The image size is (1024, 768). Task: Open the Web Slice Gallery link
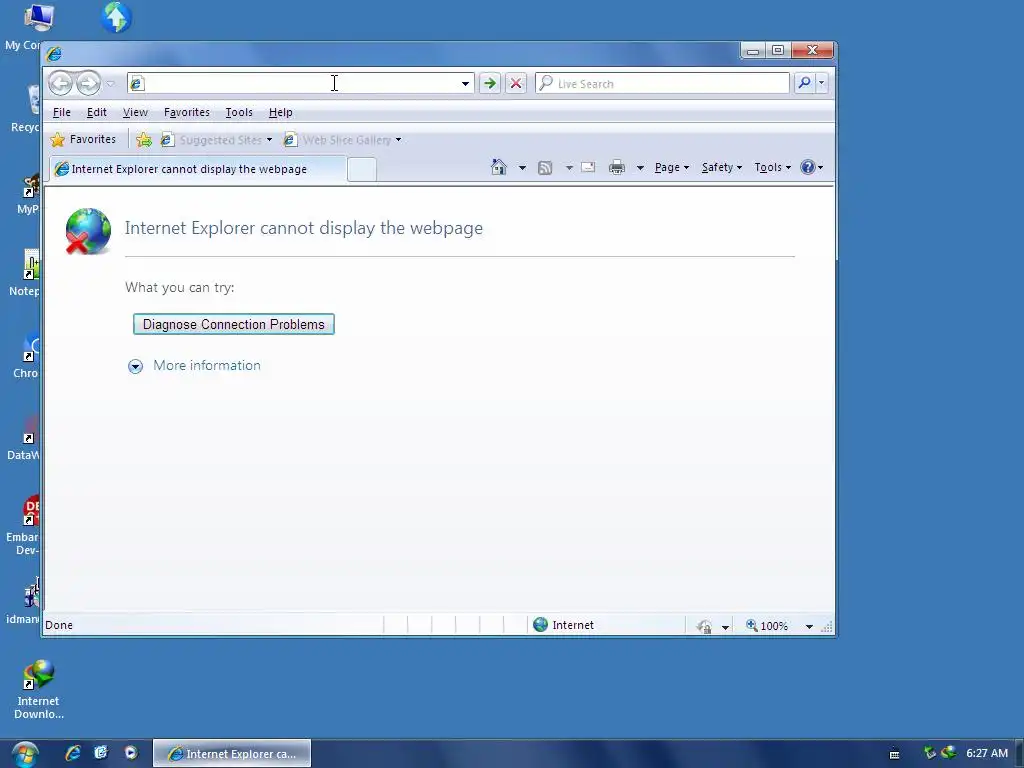(343, 140)
